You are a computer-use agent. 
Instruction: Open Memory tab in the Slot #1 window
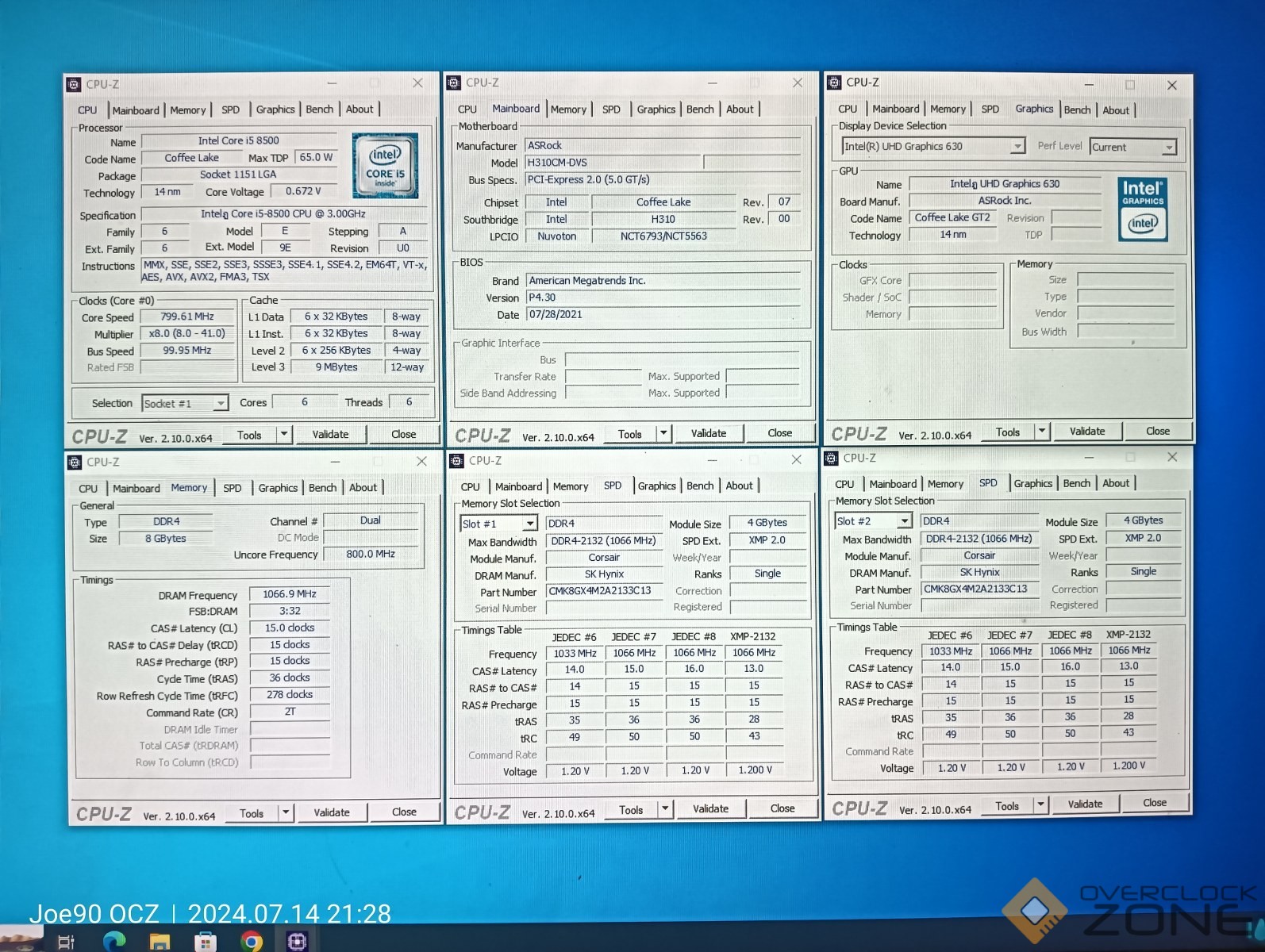point(570,486)
